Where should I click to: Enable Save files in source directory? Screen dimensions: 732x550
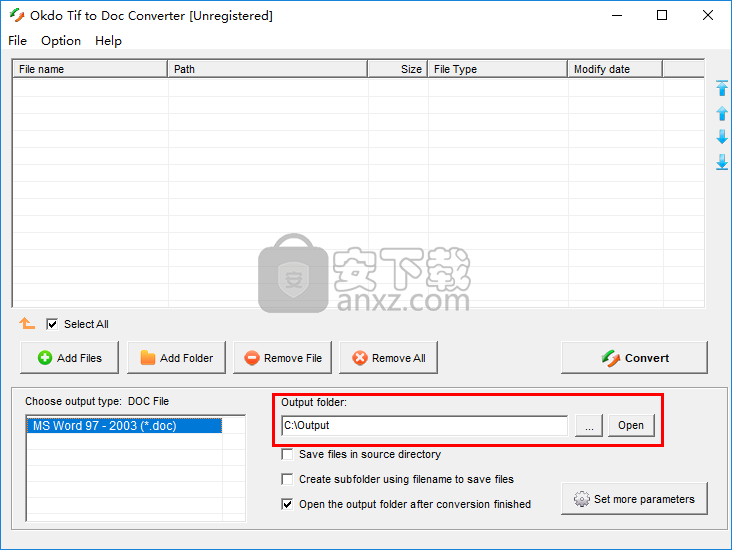tap(287, 454)
